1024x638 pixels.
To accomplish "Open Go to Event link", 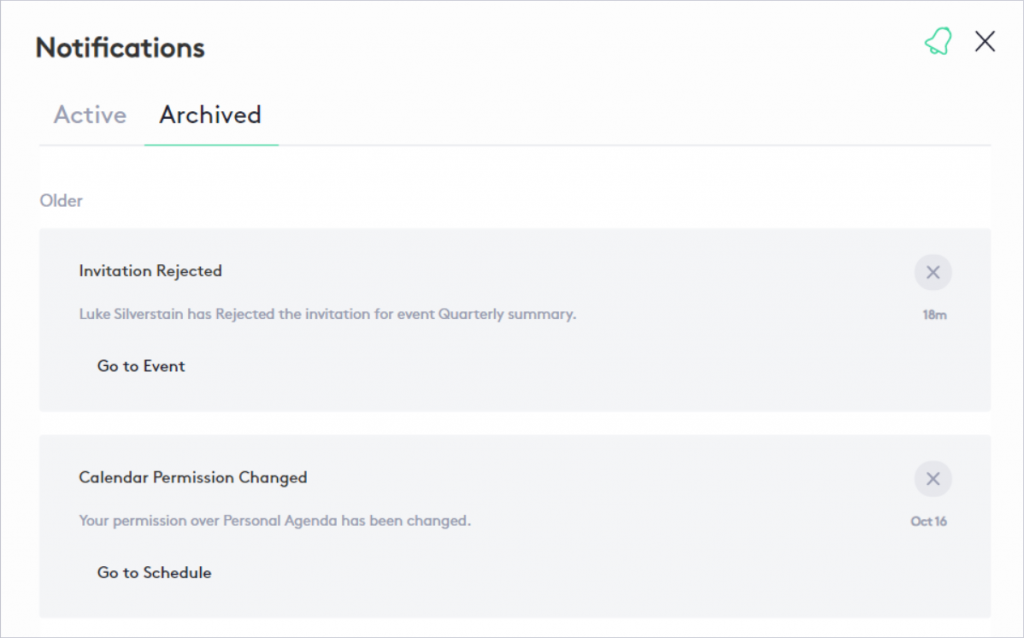I will [x=141, y=366].
